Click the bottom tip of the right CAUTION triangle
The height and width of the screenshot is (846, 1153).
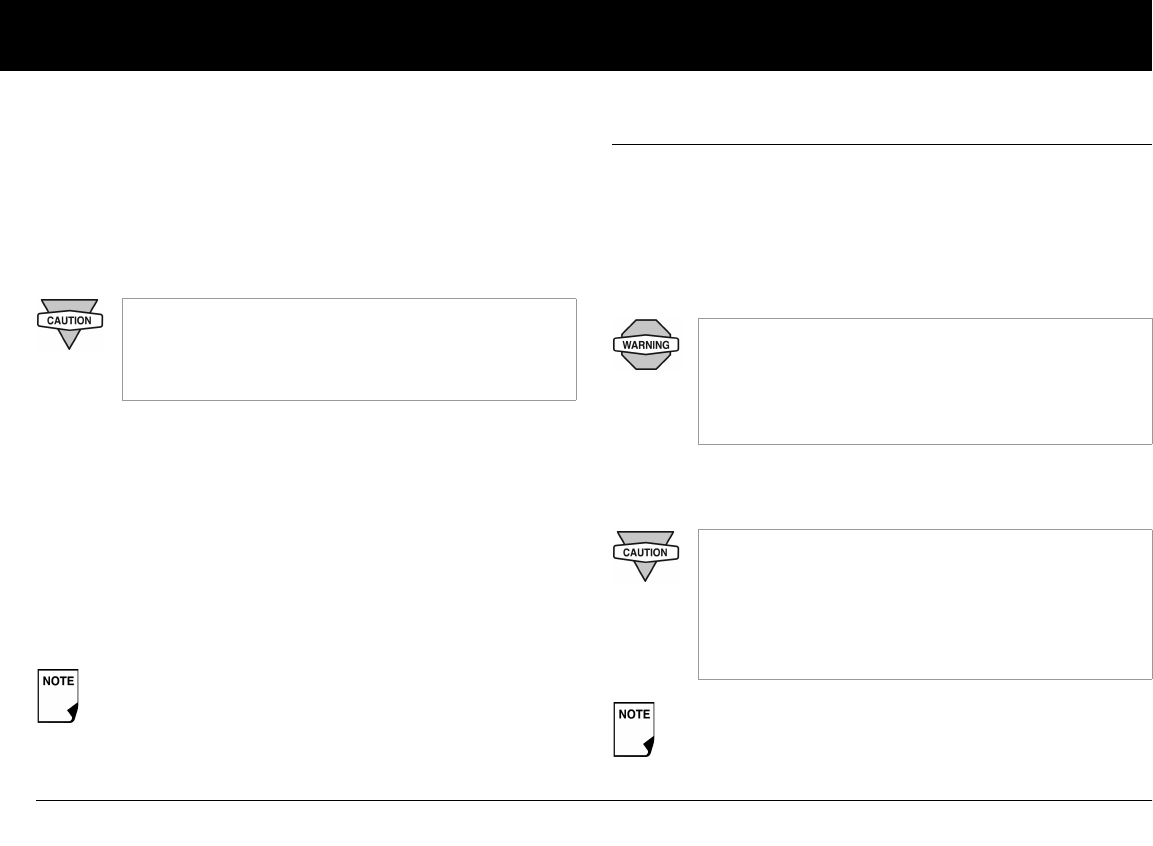(646, 577)
